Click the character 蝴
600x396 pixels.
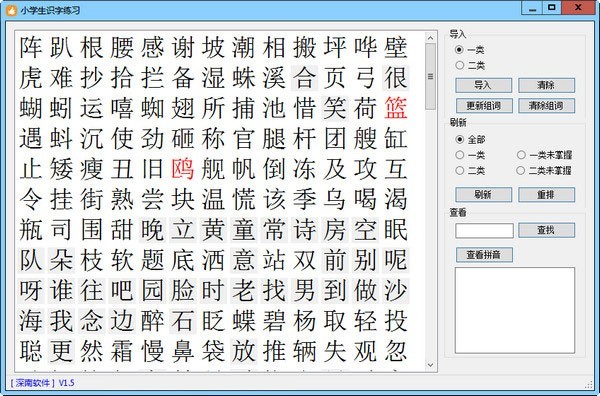pyautogui.click(x=31, y=108)
